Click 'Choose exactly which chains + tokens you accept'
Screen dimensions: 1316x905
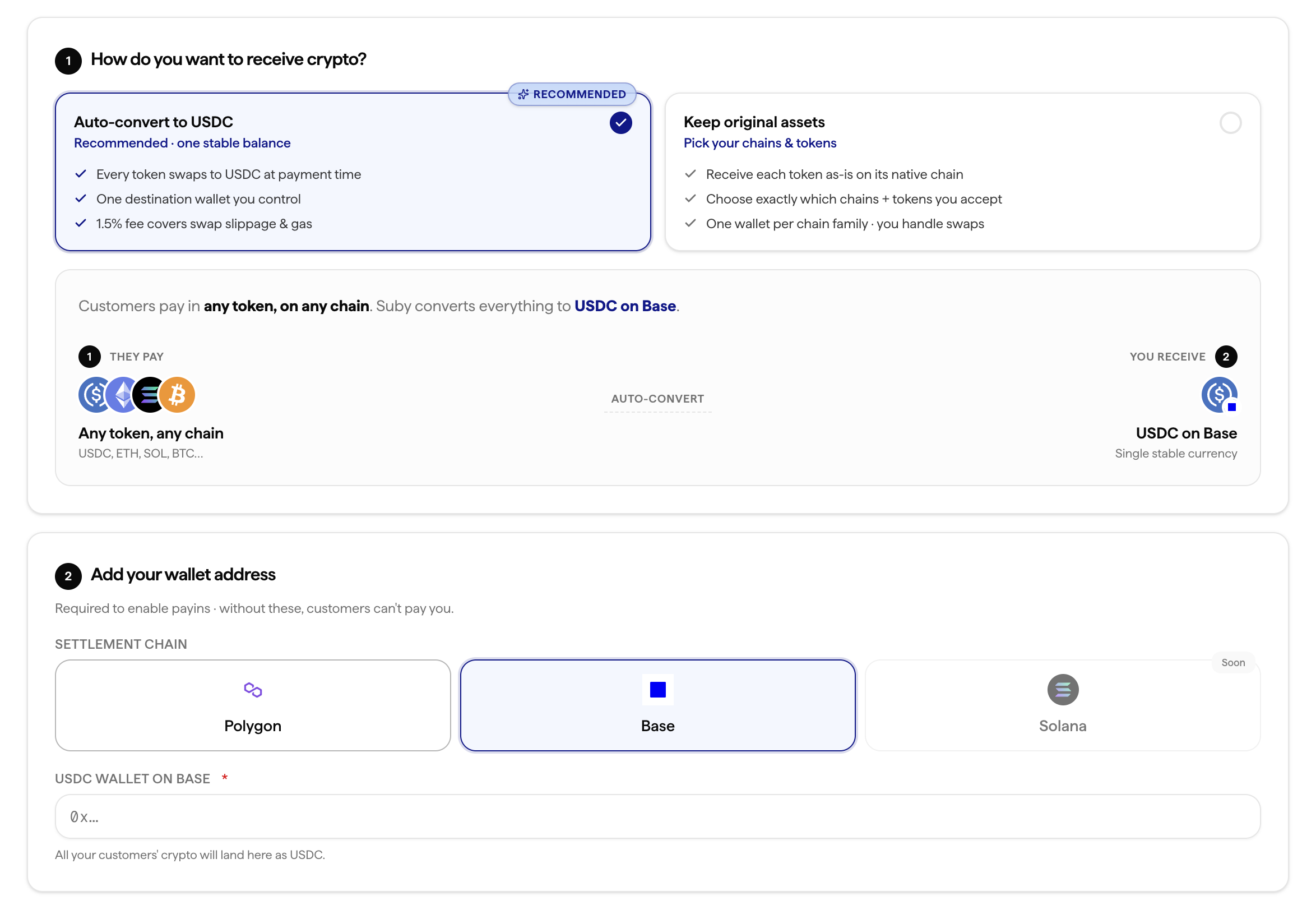pos(854,199)
